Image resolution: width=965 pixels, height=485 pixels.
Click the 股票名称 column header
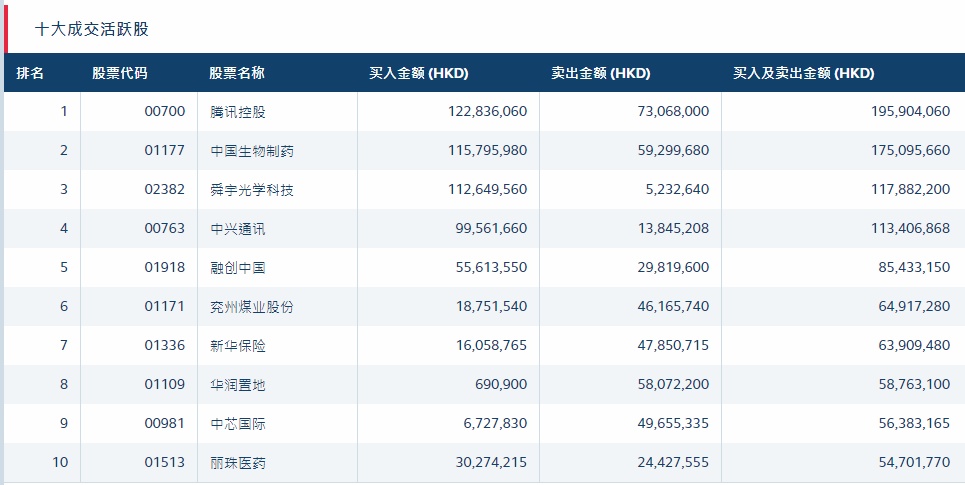(x=237, y=73)
